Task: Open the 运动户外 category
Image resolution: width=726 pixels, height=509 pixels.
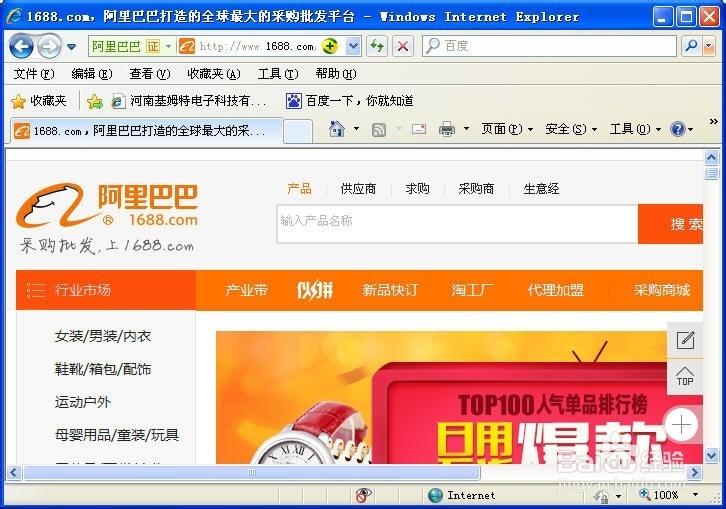Action: 82,402
